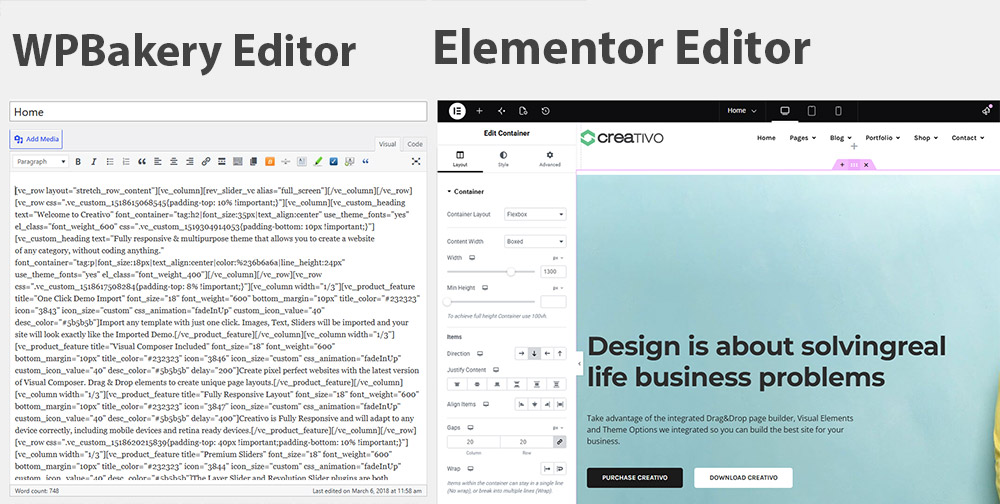
Task: Open the Min Height px unit selector
Action: (x=558, y=288)
